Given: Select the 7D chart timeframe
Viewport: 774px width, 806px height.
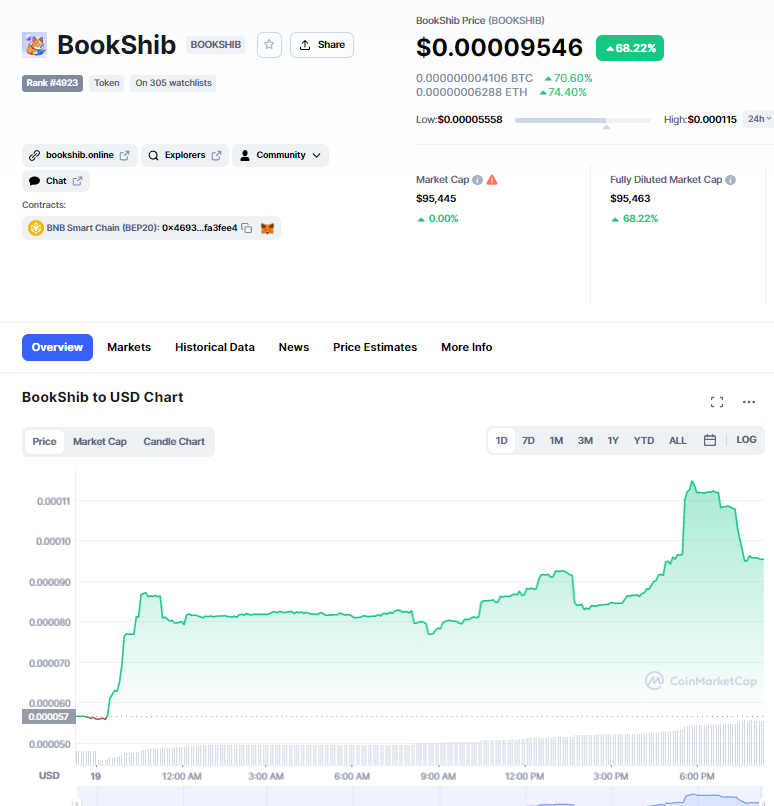Looking at the screenshot, I should pos(528,441).
